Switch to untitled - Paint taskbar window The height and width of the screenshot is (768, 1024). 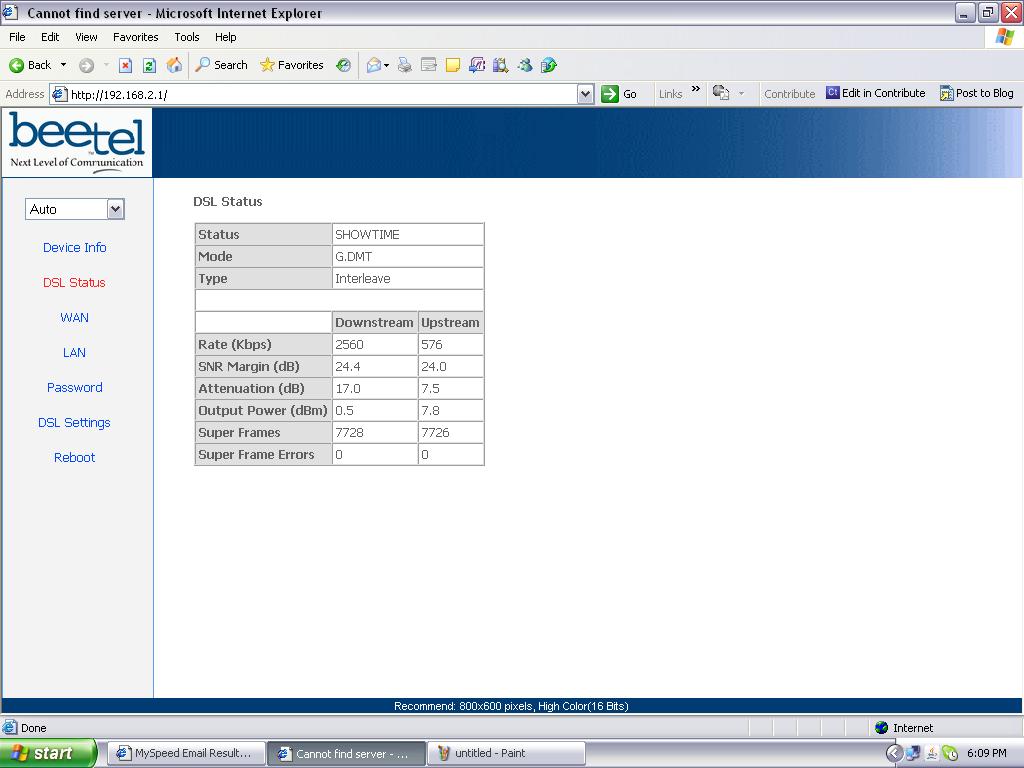click(507, 753)
